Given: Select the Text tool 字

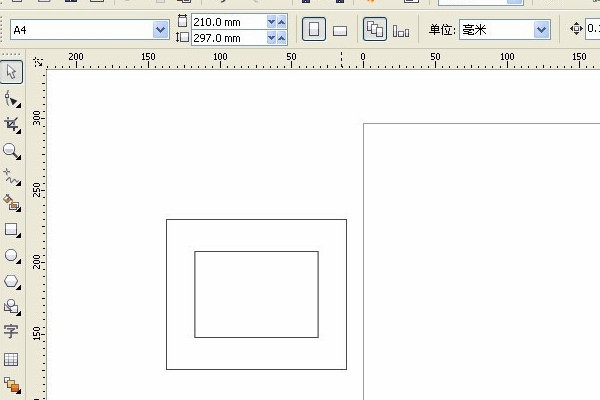Looking at the screenshot, I should [x=11, y=331].
